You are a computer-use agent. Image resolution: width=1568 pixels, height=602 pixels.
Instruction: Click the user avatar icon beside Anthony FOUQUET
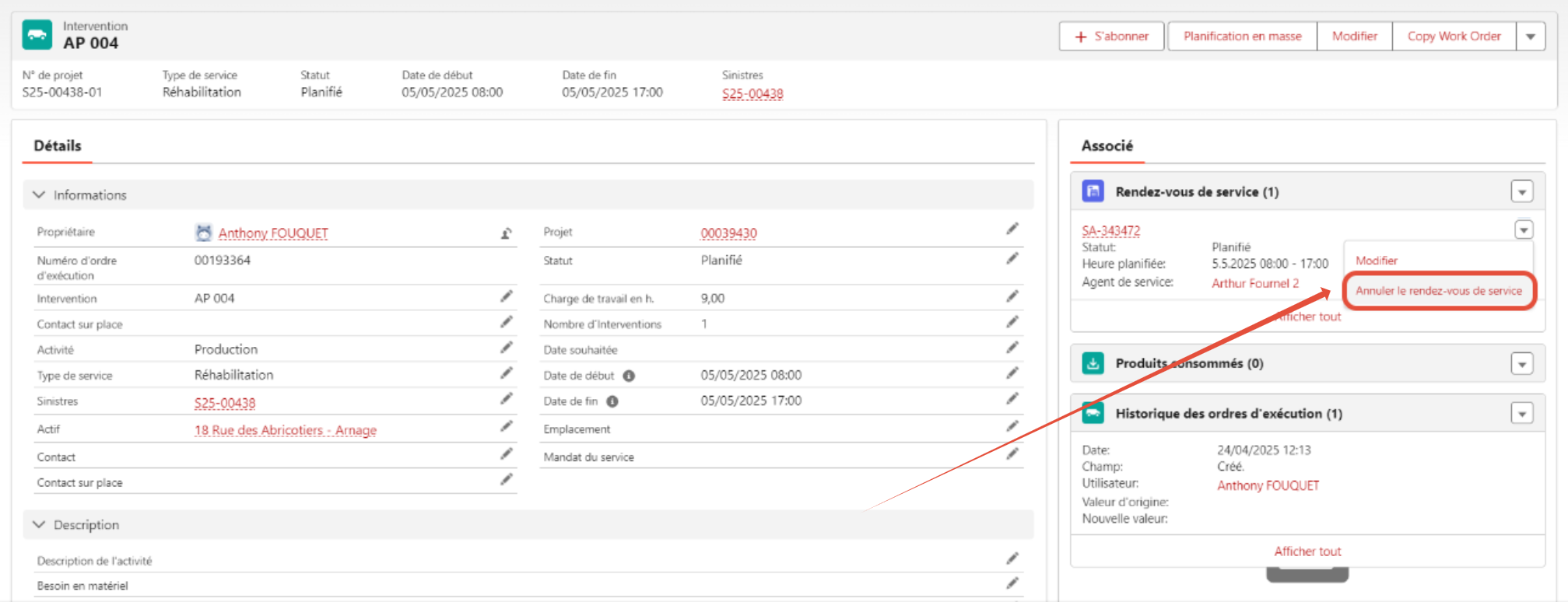click(204, 233)
